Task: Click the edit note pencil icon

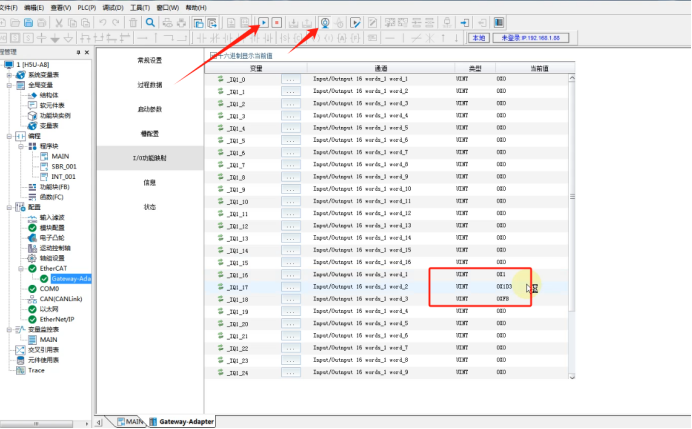Action: (x=372, y=23)
